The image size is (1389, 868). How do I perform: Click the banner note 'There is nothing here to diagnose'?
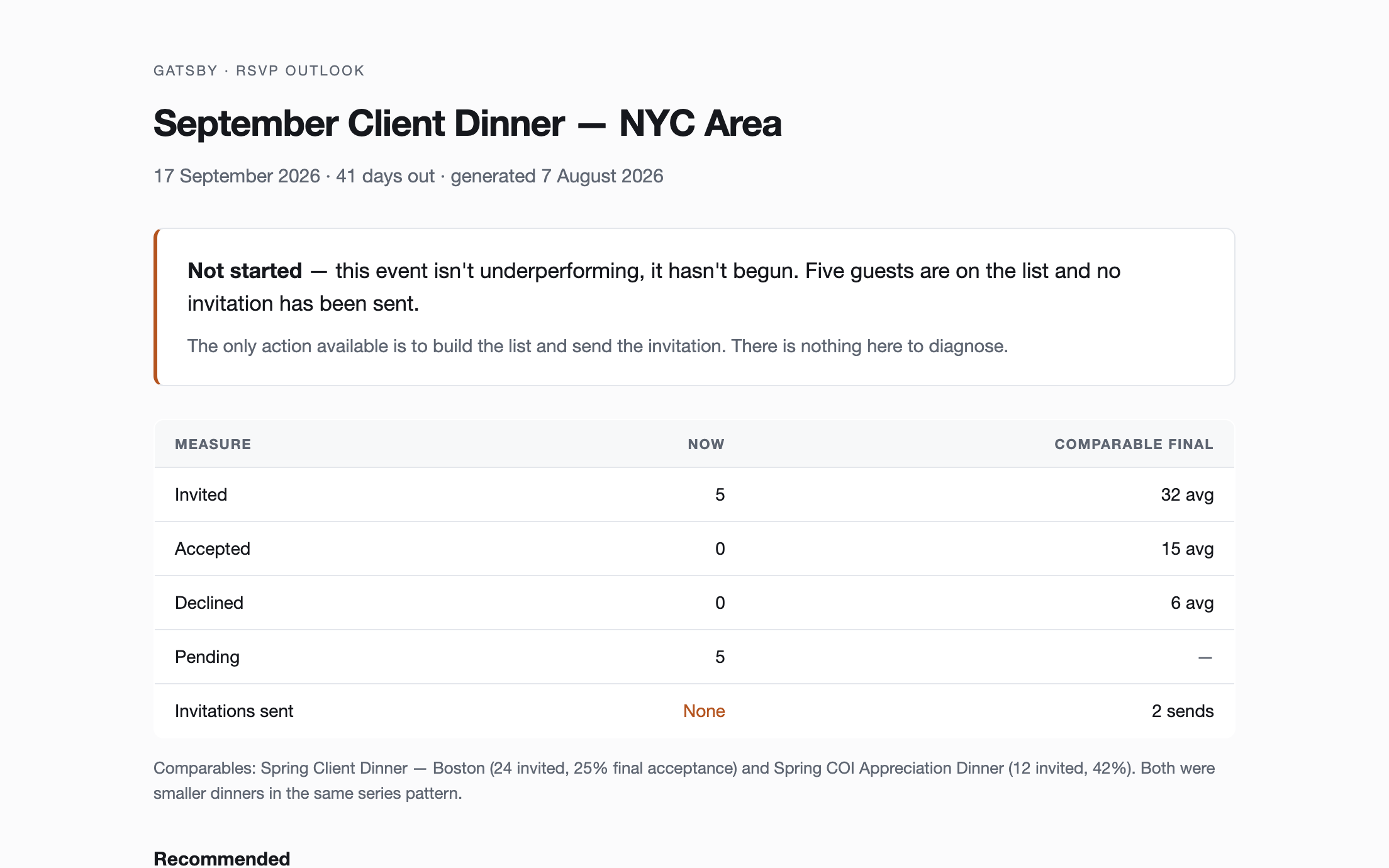click(869, 346)
